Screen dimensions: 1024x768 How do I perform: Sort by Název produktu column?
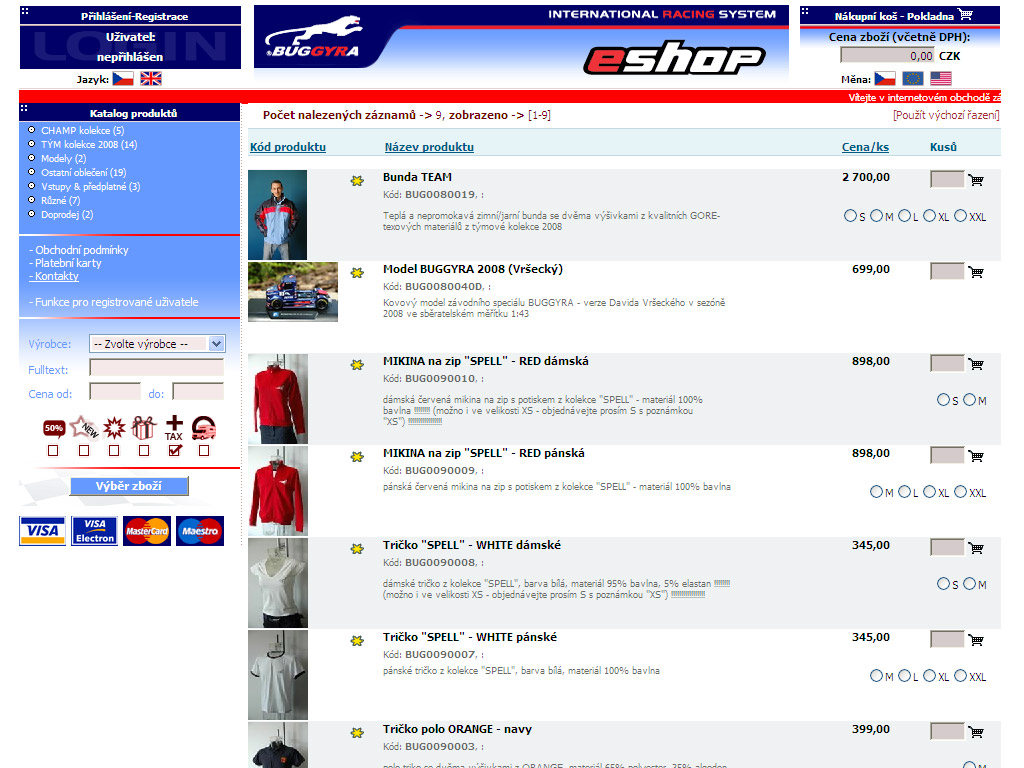click(x=429, y=147)
